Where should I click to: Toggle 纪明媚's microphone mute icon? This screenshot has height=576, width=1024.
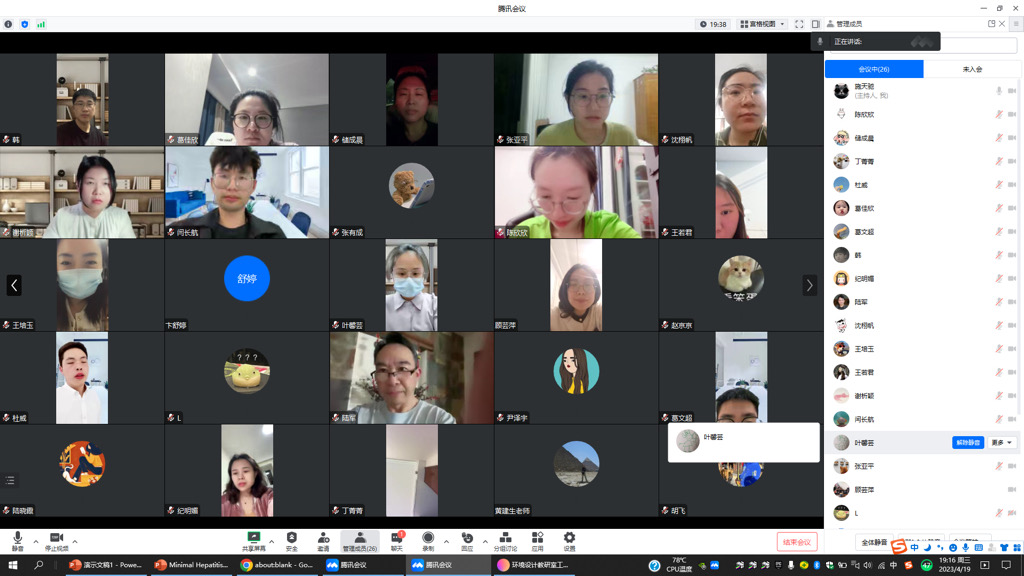coord(999,279)
